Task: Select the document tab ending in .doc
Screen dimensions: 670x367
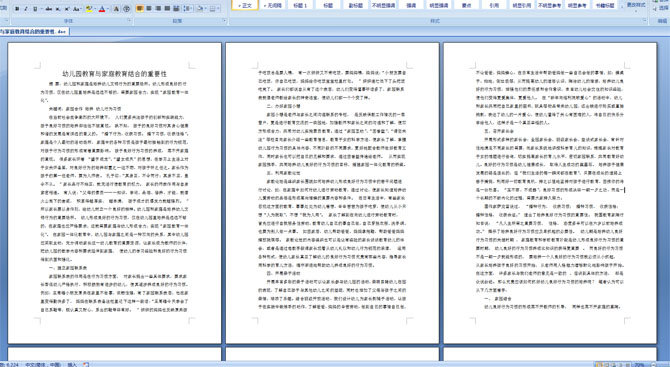Action: point(34,32)
